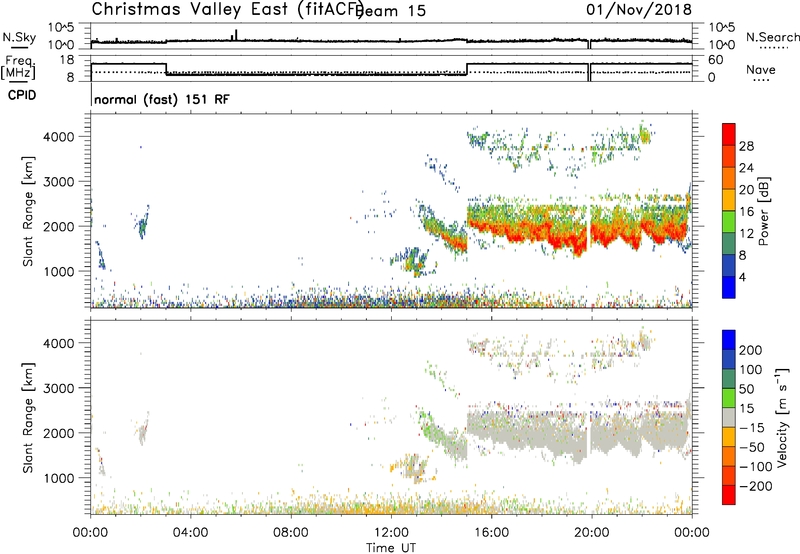Click the 'CPID' label
Viewport: 800px width, 554px height.
[x=22, y=95]
